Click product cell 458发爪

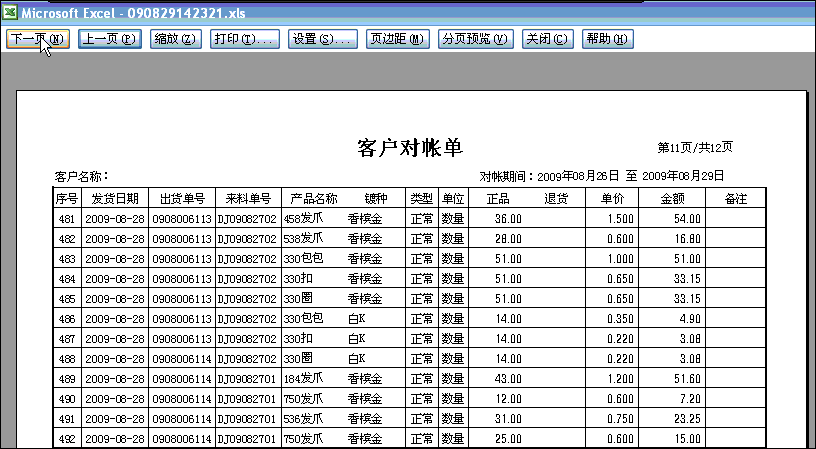pyautogui.click(x=303, y=219)
